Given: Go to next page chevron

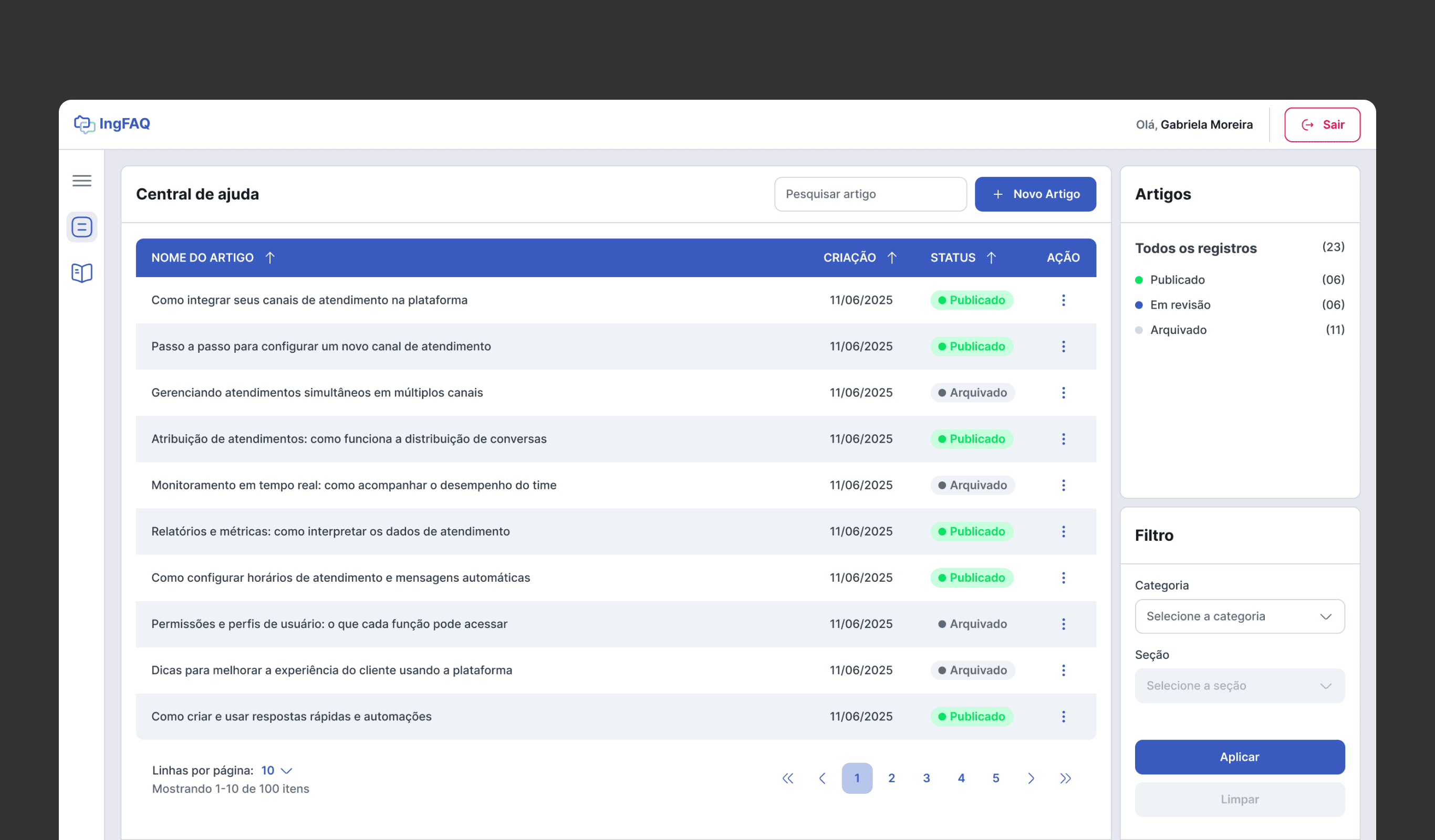Looking at the screenshot, I should [x=1030, y=778].
